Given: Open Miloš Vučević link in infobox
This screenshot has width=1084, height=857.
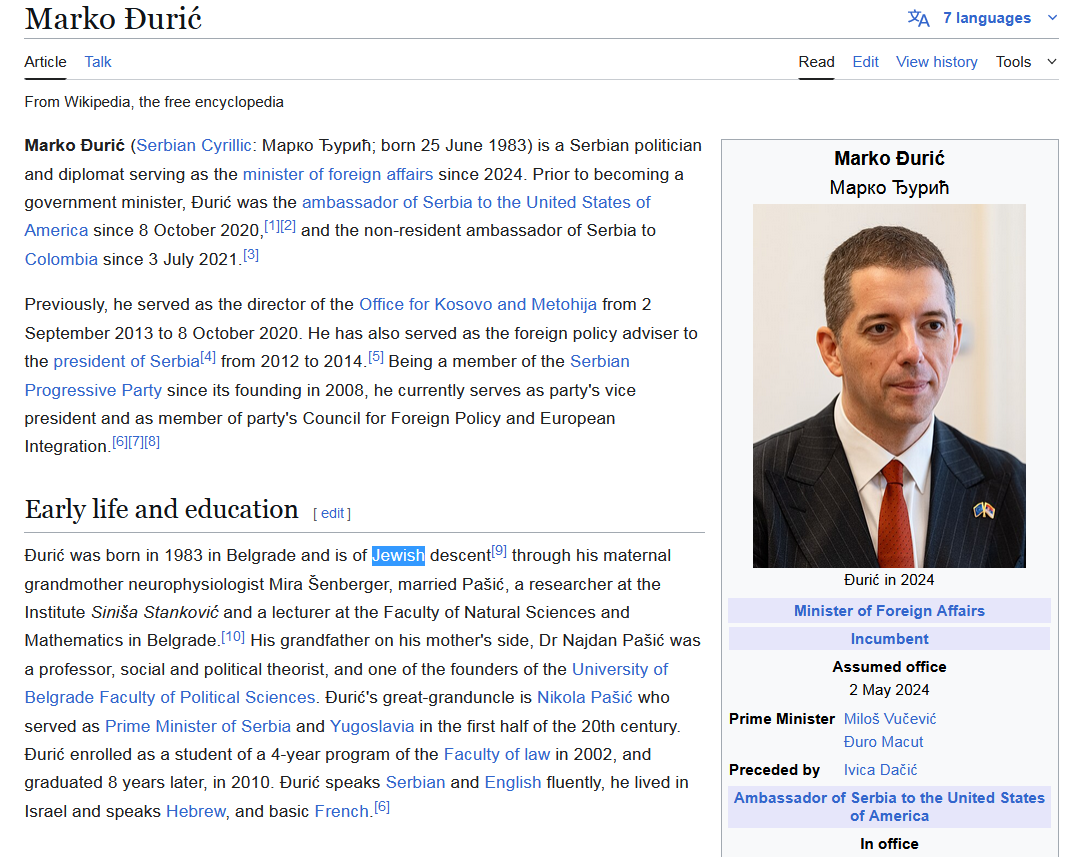Looking at the screenshot, I should coord(890,719).
